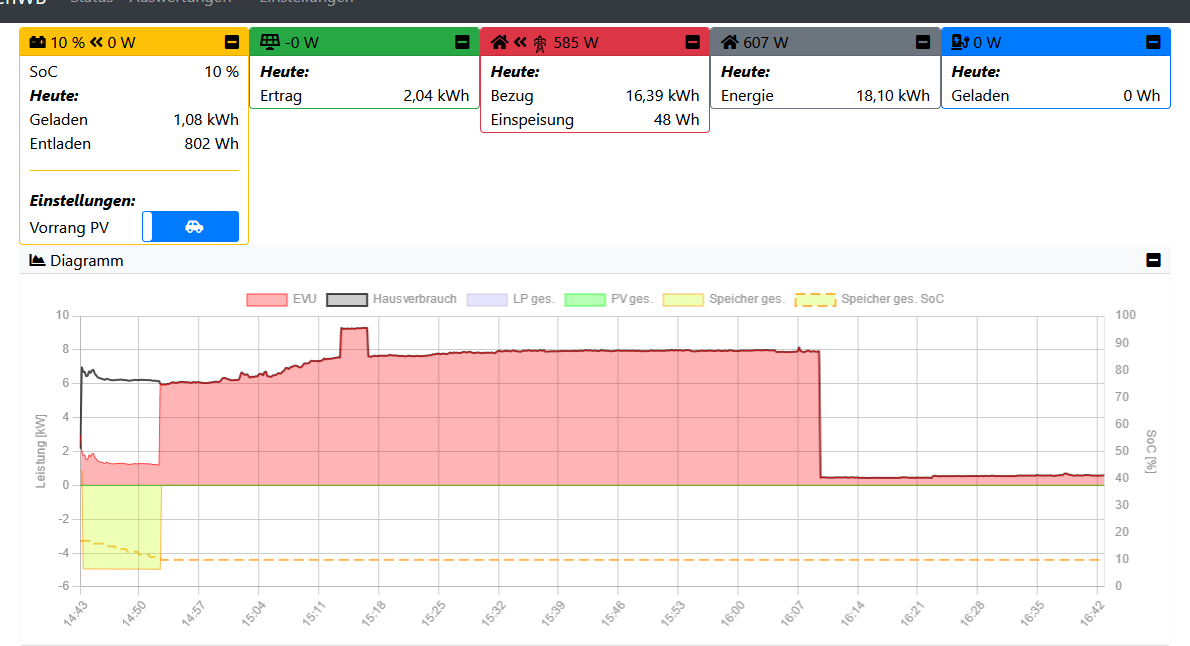Screen dimensions: 1190x646
Task: Click the power pylon icon in the red card
Action: (540, 43)
